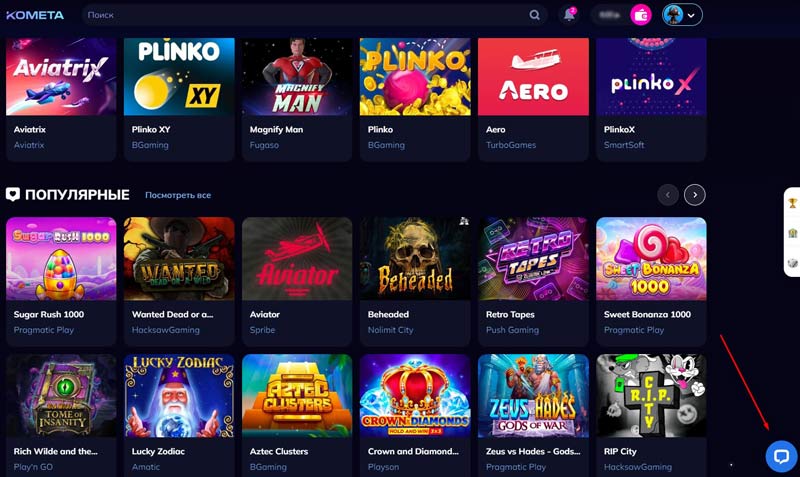
Task: Open the Plinko XY game tile
Action: tap(179, 77)
